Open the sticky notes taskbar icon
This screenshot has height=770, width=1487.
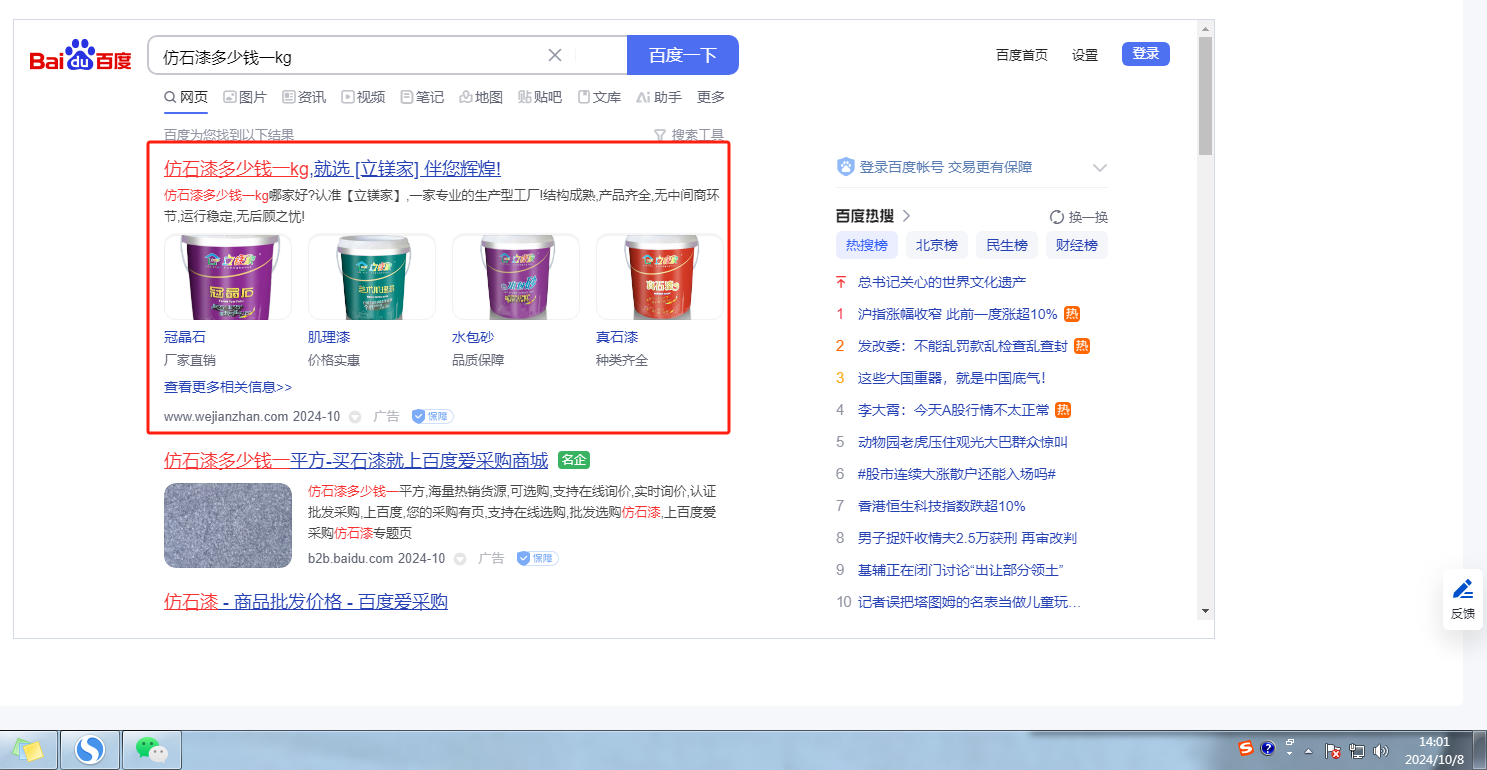coord(28,749)
